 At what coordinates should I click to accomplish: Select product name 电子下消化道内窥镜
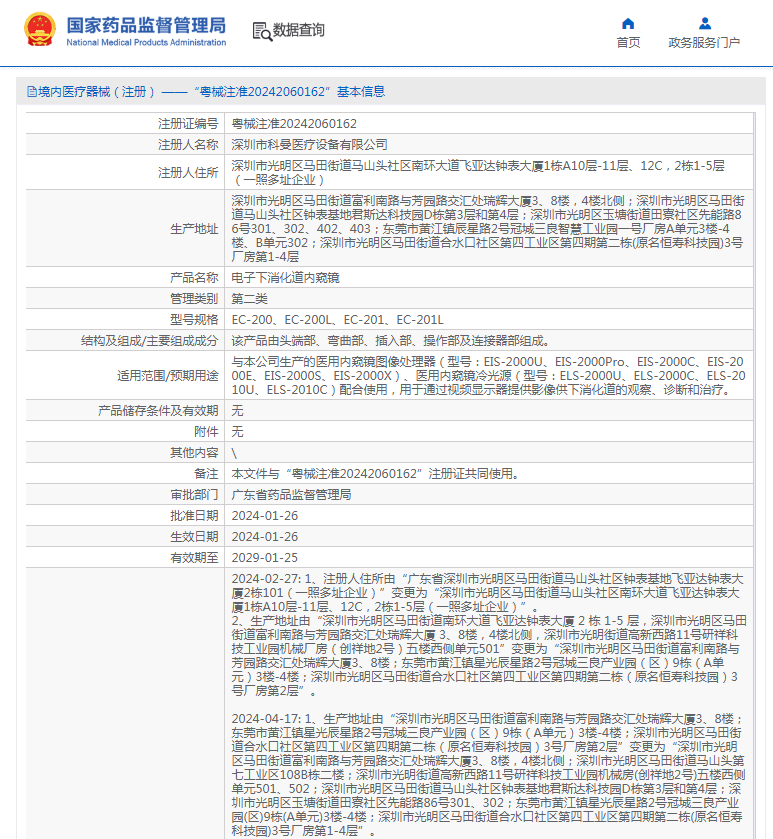pos(285,277)
